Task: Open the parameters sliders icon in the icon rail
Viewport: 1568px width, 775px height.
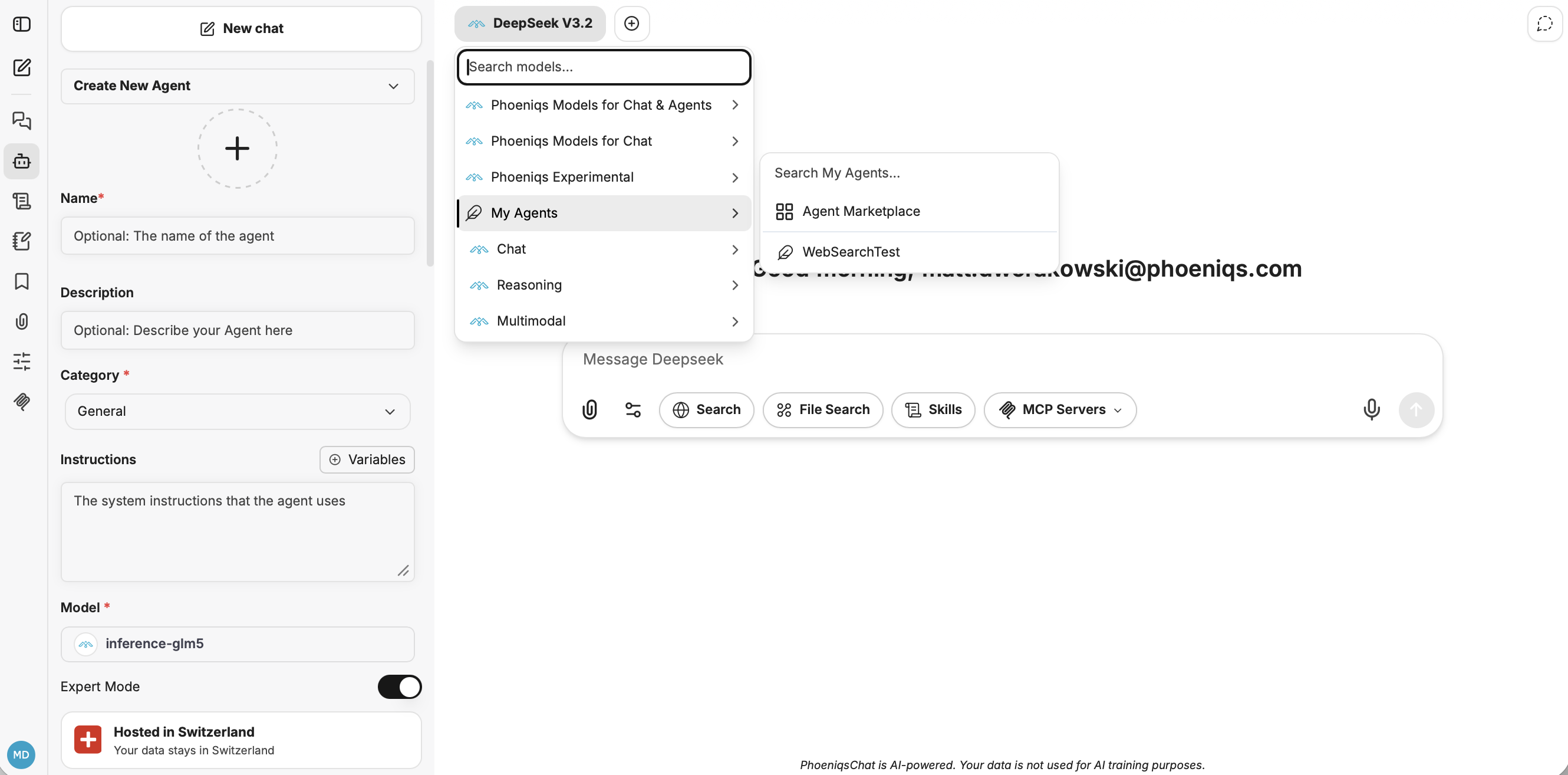Action: (22, 362)
